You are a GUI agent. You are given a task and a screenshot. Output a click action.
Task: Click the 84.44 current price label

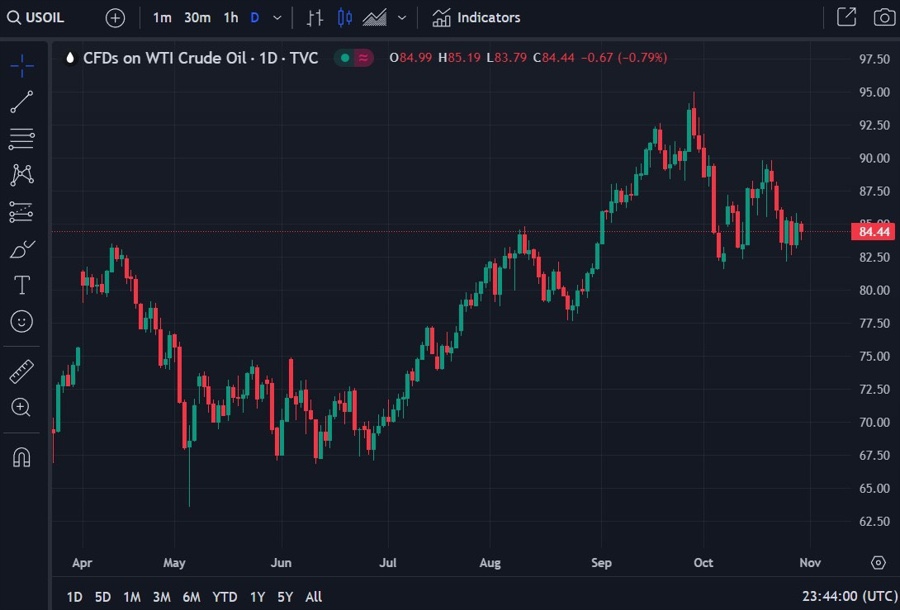coord(872,232)
